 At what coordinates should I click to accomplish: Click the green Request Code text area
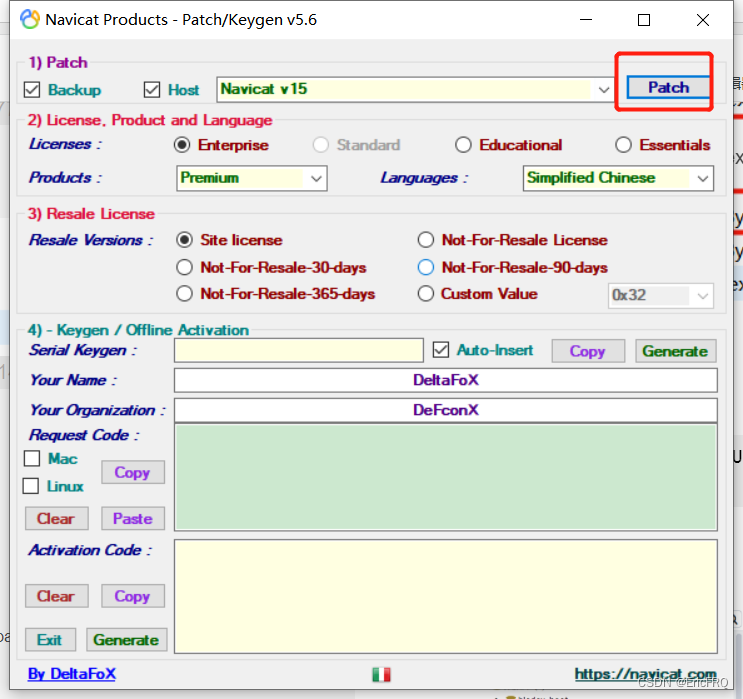point(445,477)
